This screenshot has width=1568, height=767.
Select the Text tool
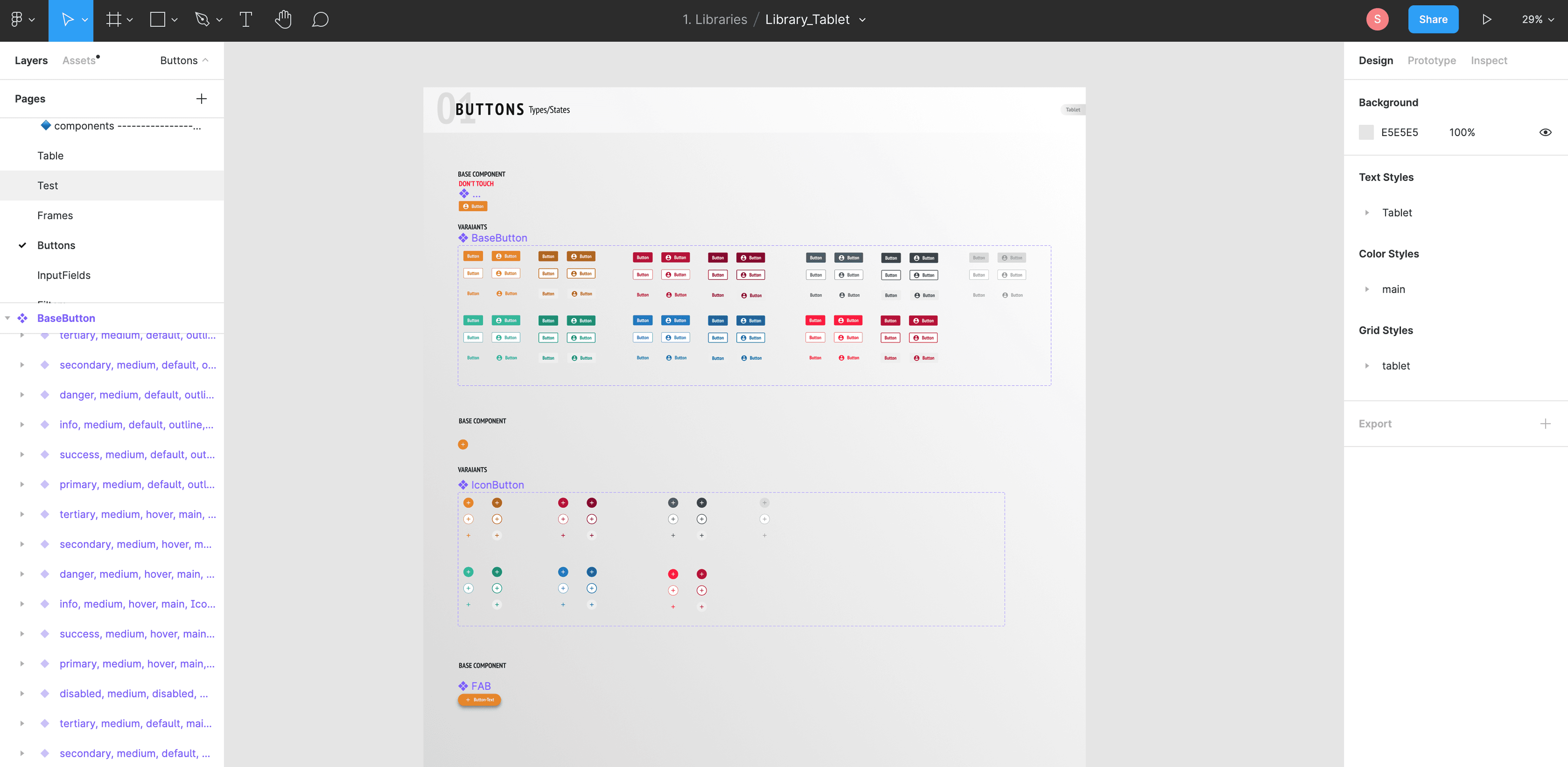[x=246, y=19]
